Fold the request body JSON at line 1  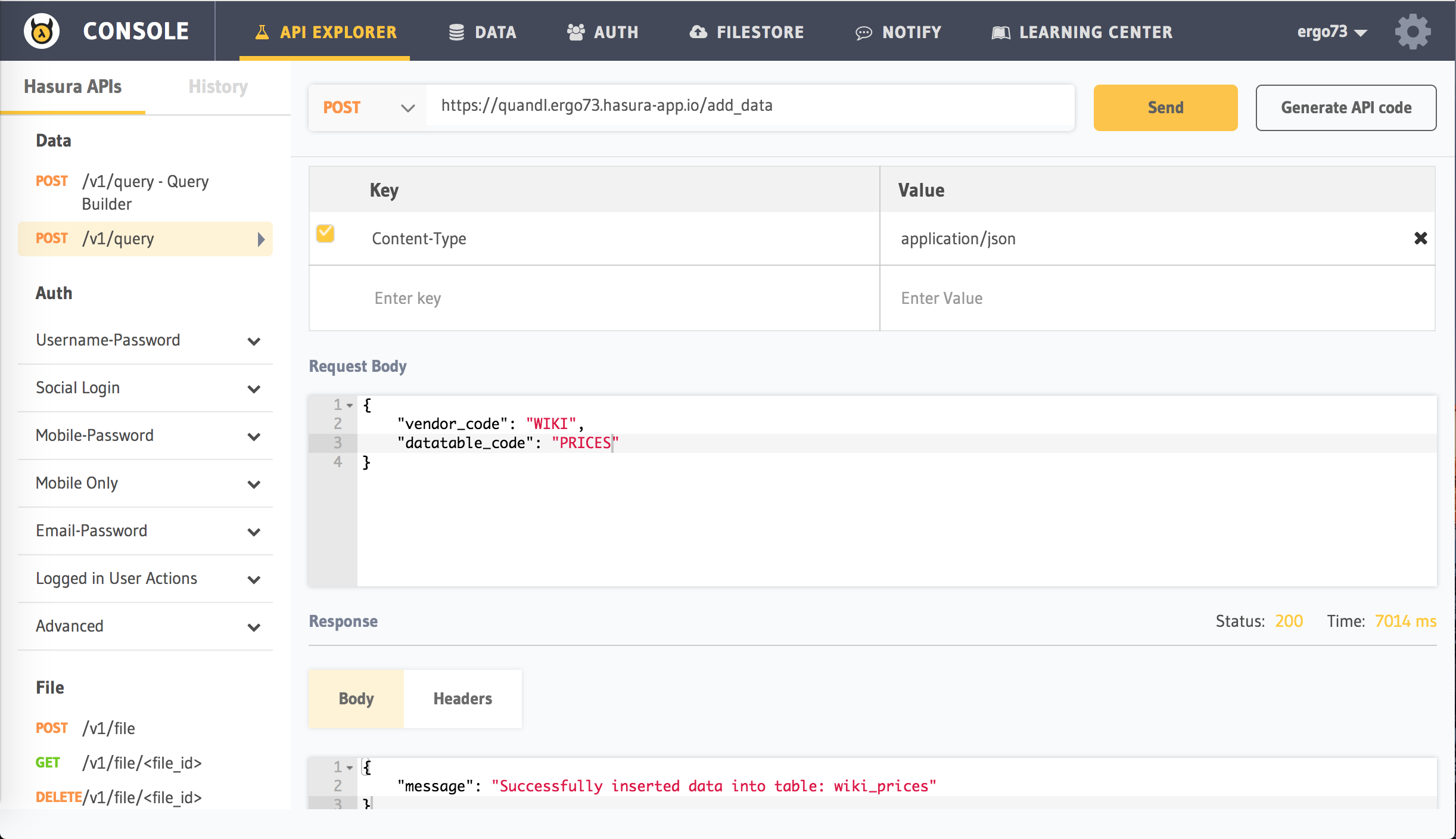click(x=350, y=405)
